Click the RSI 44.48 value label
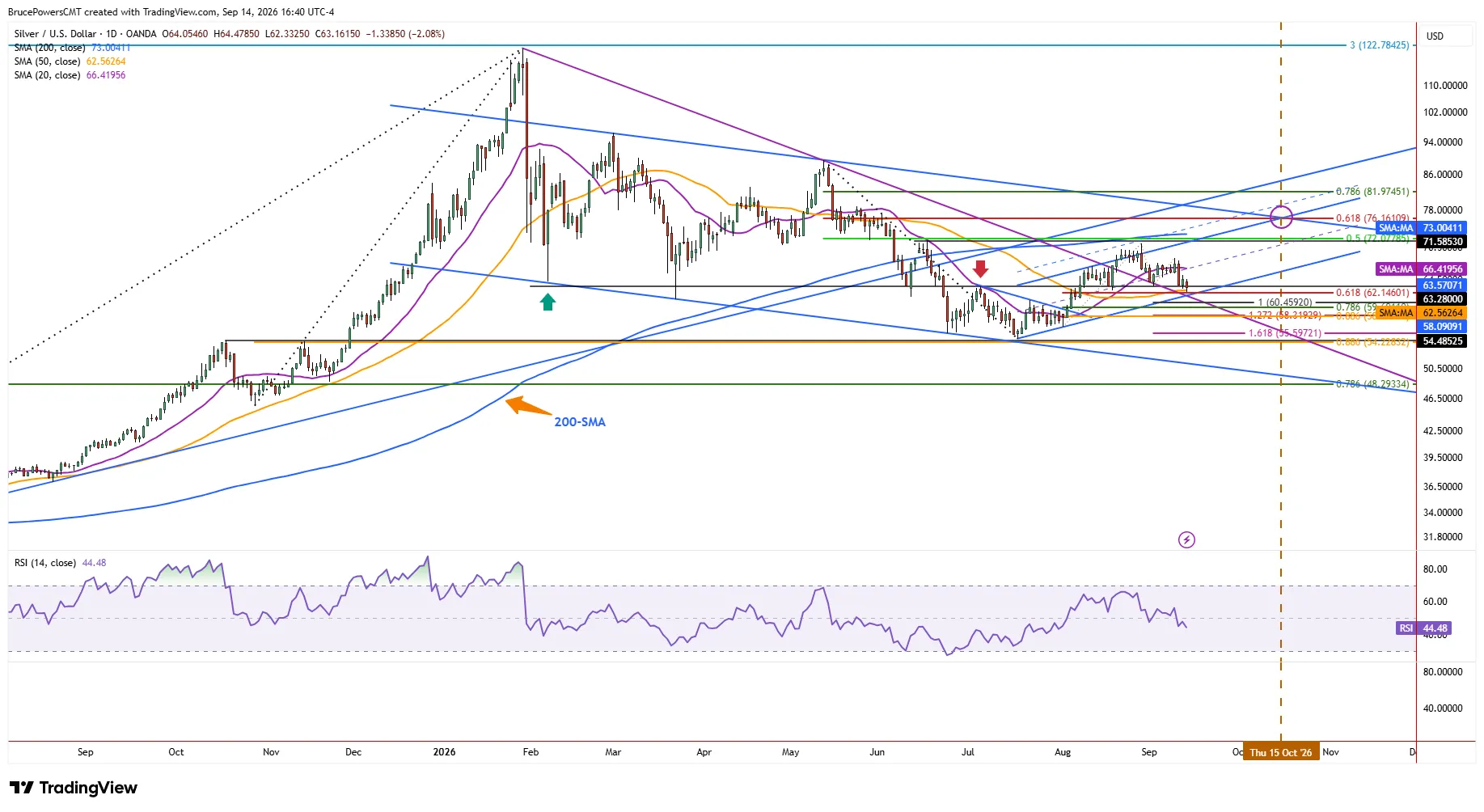Image resolution: width=1484 pixels, height=812 pixels. pyautogui.click(x=1423, y=628)
